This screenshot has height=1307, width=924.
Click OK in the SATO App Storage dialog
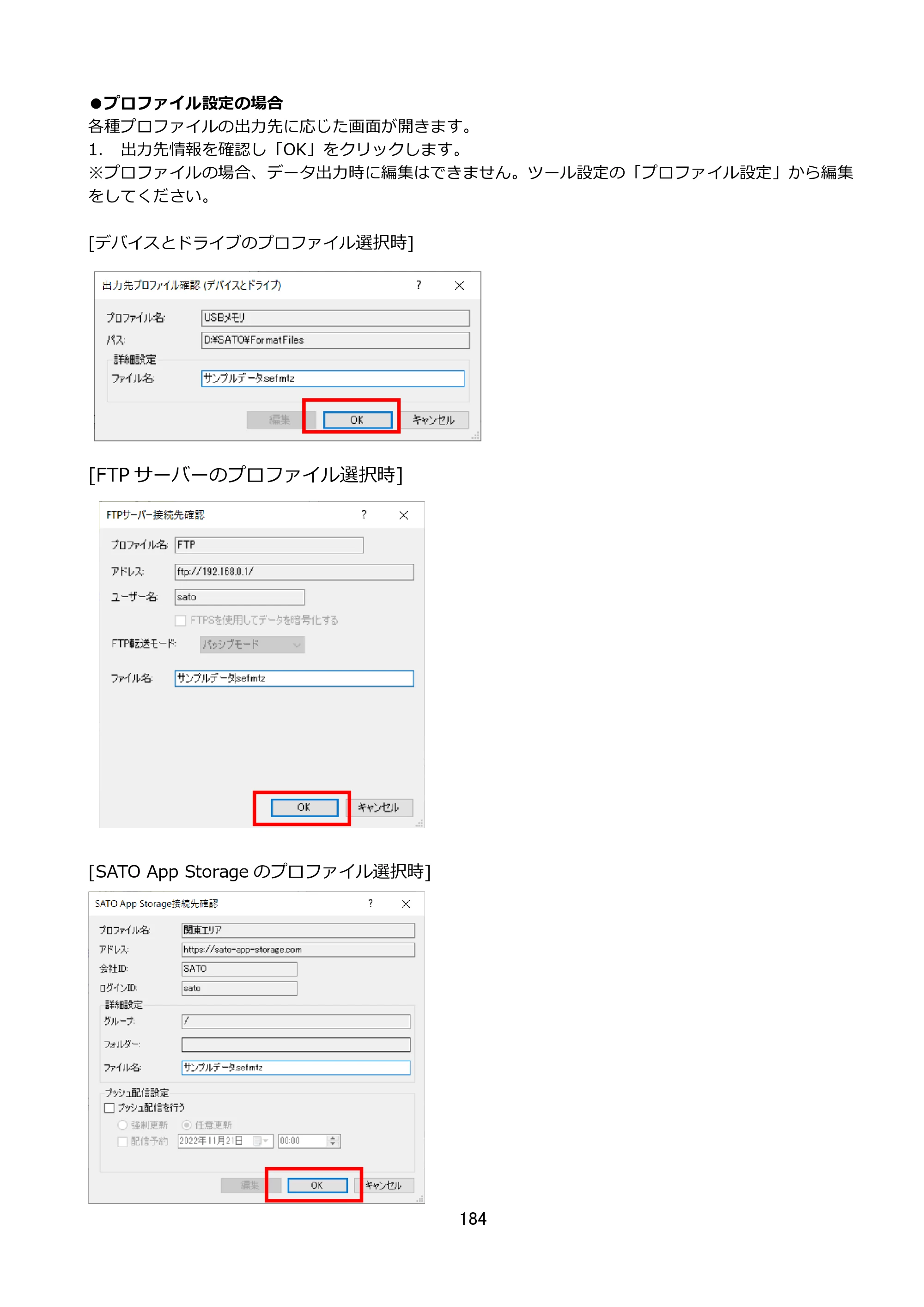pyautogui.click(x=317, y=1186)
